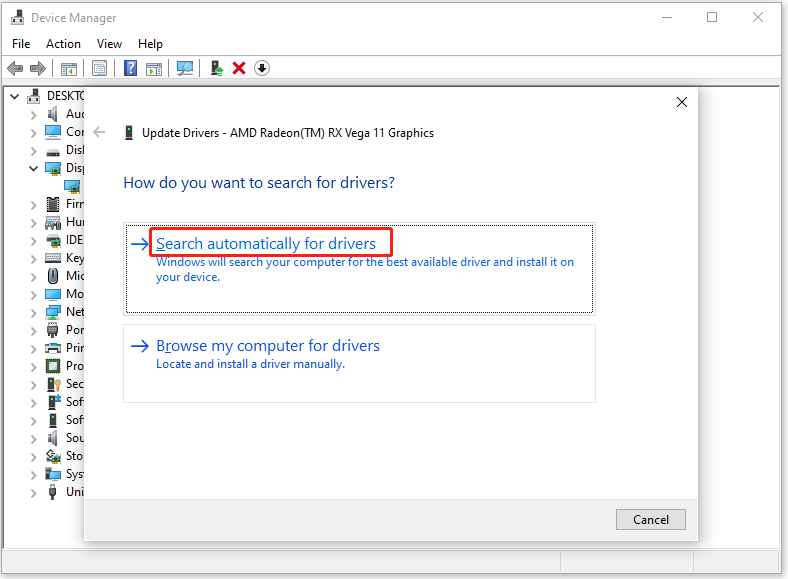
Task: Select the IDE controller icon in tree
Action: [53, 241]
